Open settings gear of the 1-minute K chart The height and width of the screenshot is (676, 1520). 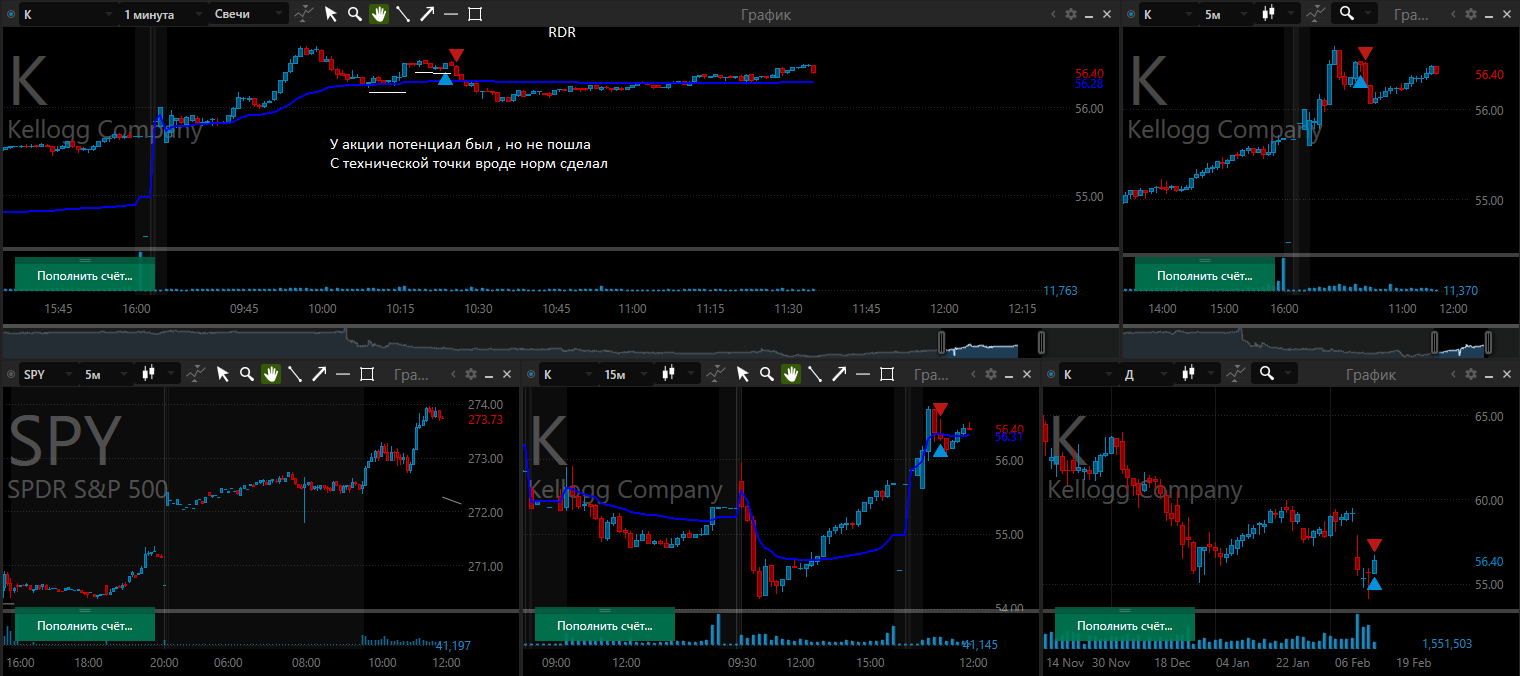(x=1071, y=14)
